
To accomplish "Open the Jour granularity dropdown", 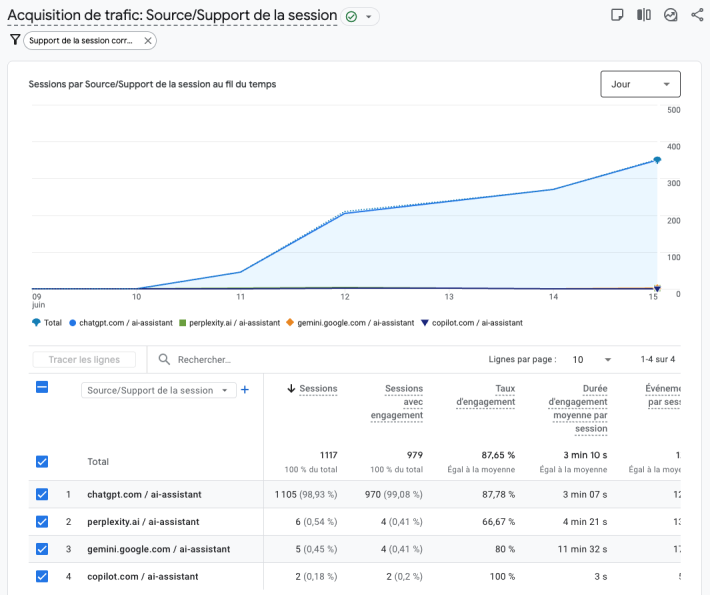I will point(640,84).
